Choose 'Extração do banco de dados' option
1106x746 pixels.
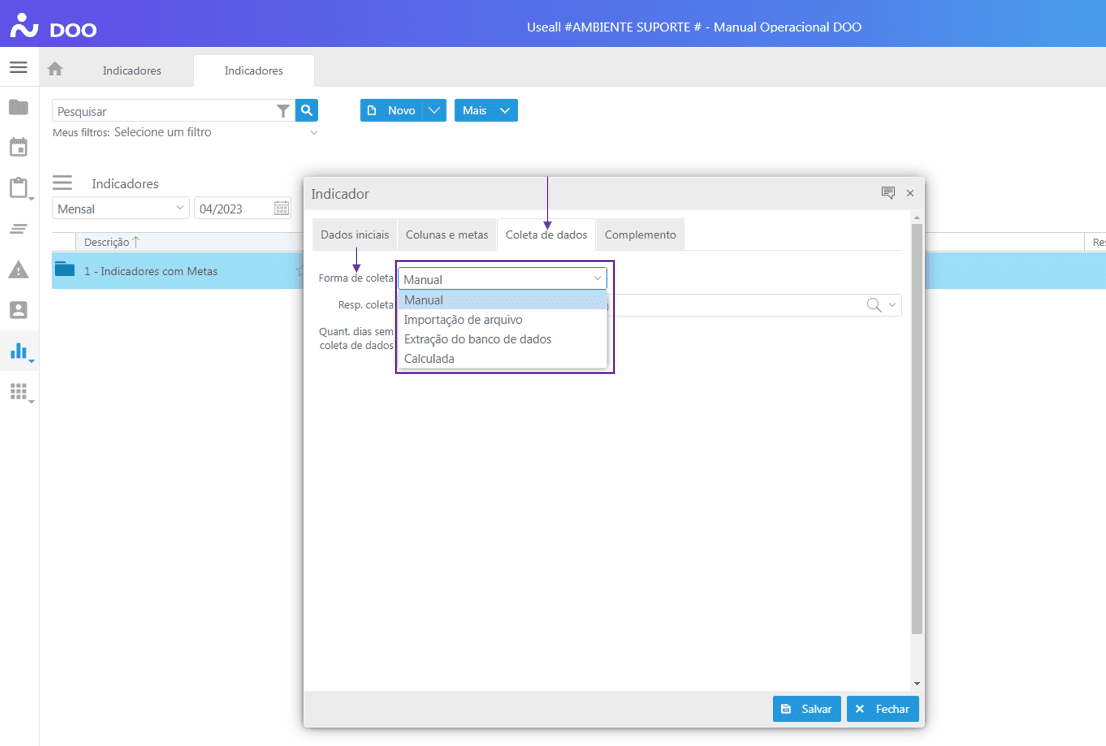(x=477, y=339)
